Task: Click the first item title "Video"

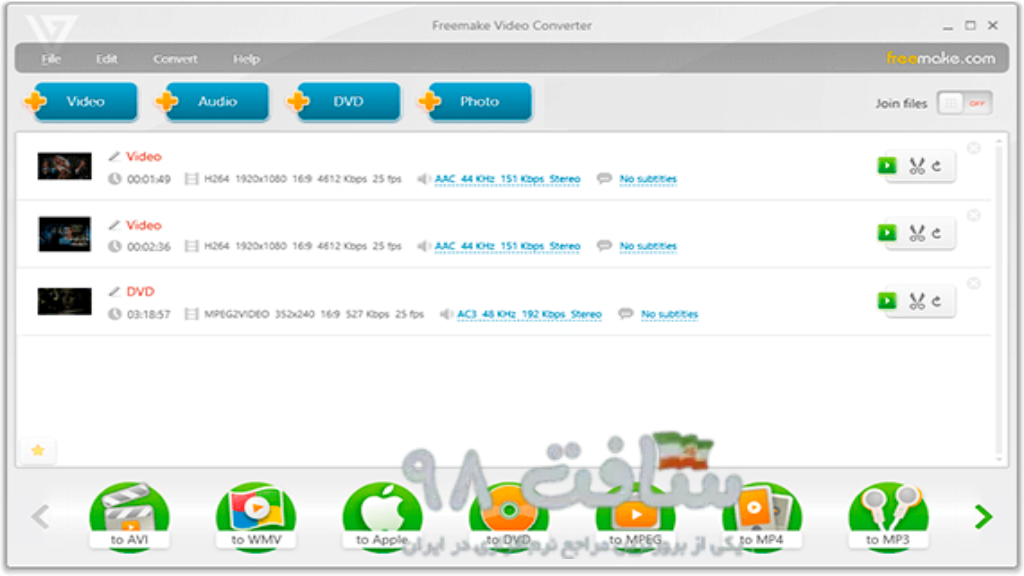Action: 144,156
